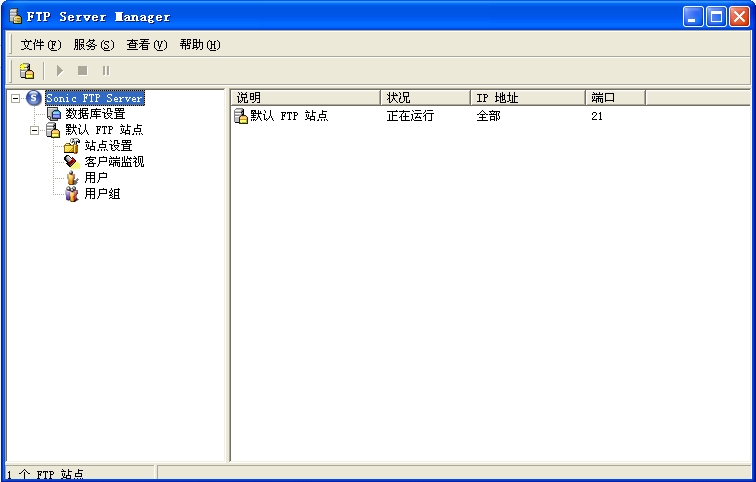Click the 数据库设置 database icon
Viewport: 756px width, 482px height.
[x=54, y=114]
